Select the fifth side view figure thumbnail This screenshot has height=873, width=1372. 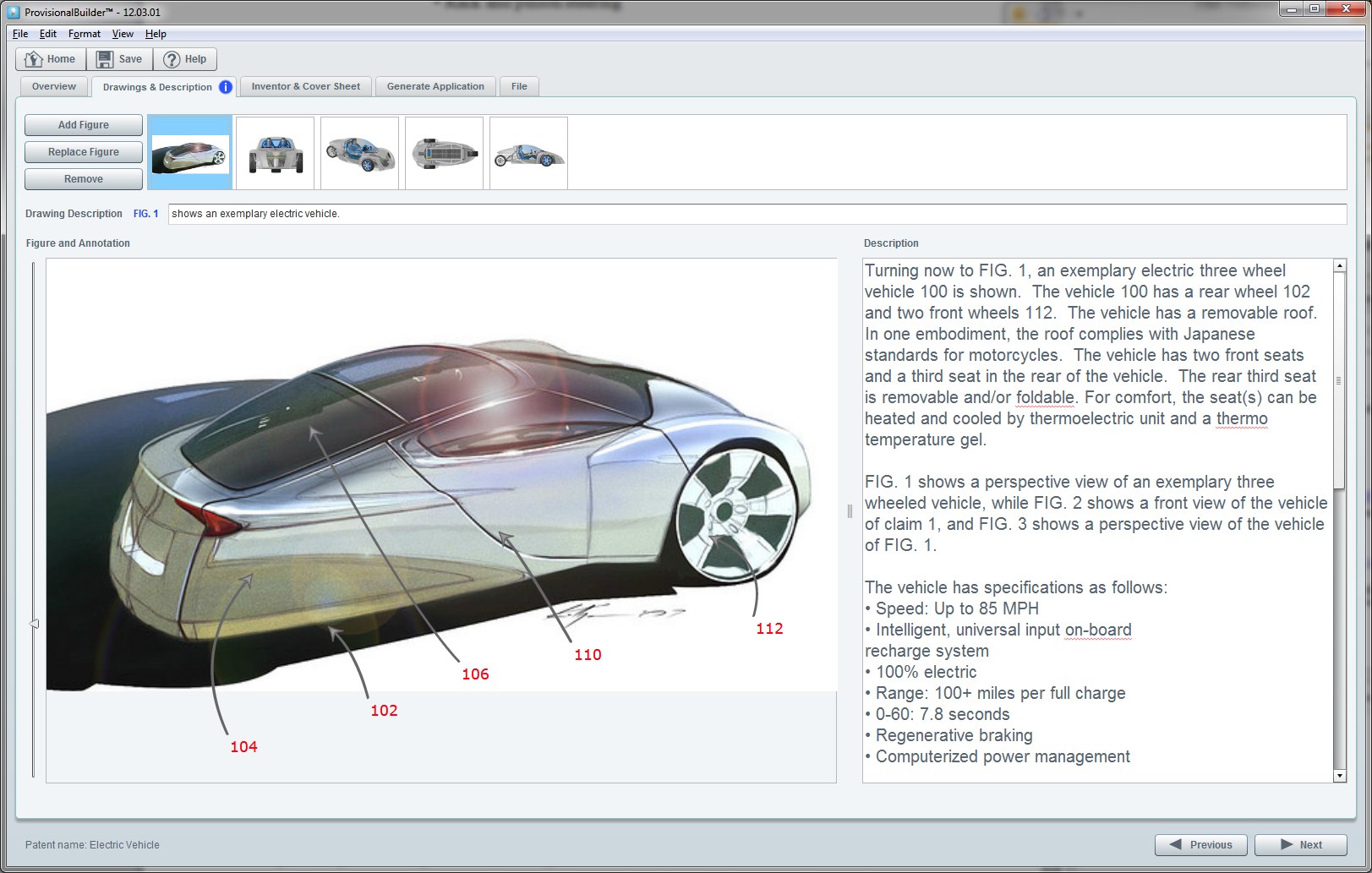point(529,154)
